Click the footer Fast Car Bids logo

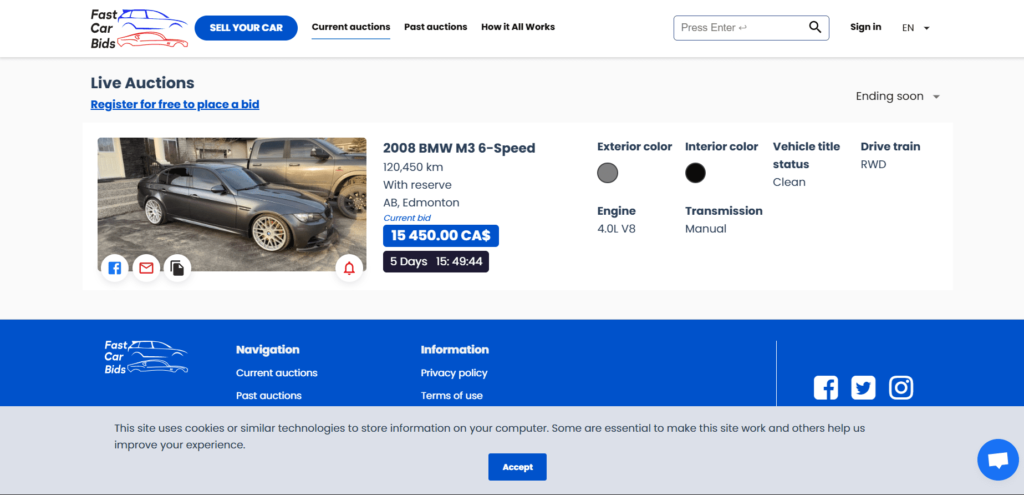(x=146, y=357)
